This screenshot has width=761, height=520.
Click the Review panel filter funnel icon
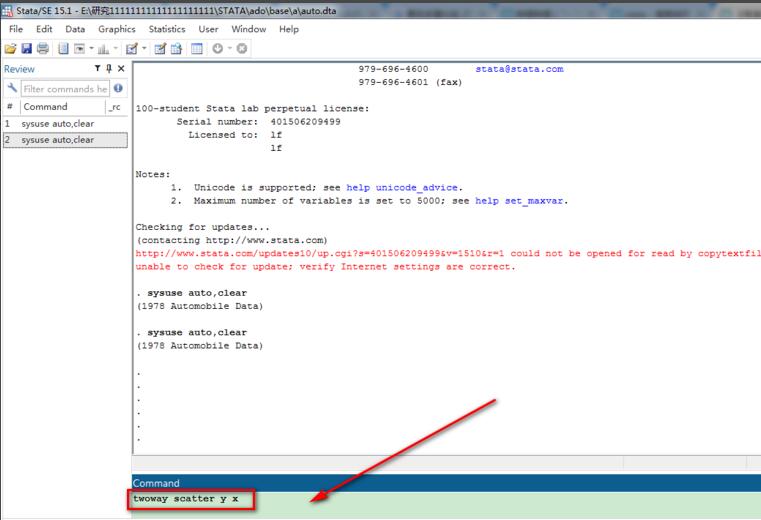(98, 68)
